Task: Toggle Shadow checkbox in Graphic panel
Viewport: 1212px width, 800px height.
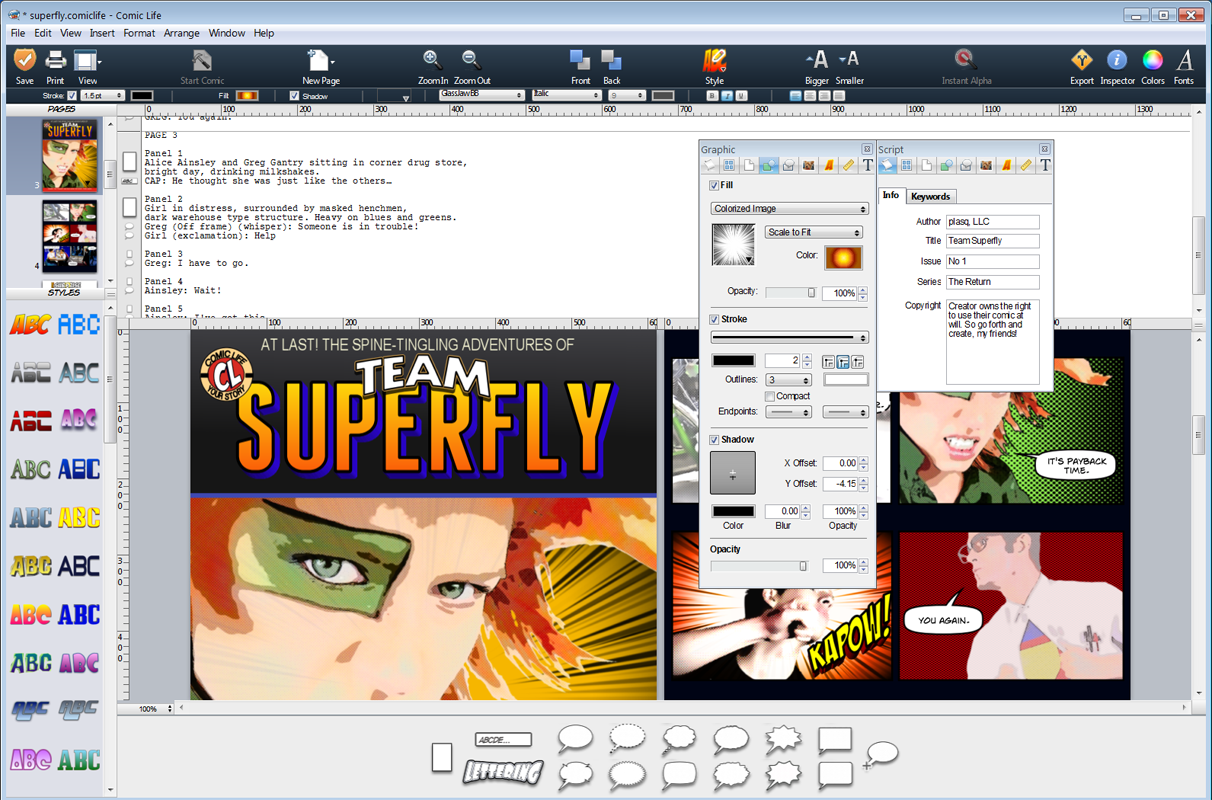Action: 714,440
